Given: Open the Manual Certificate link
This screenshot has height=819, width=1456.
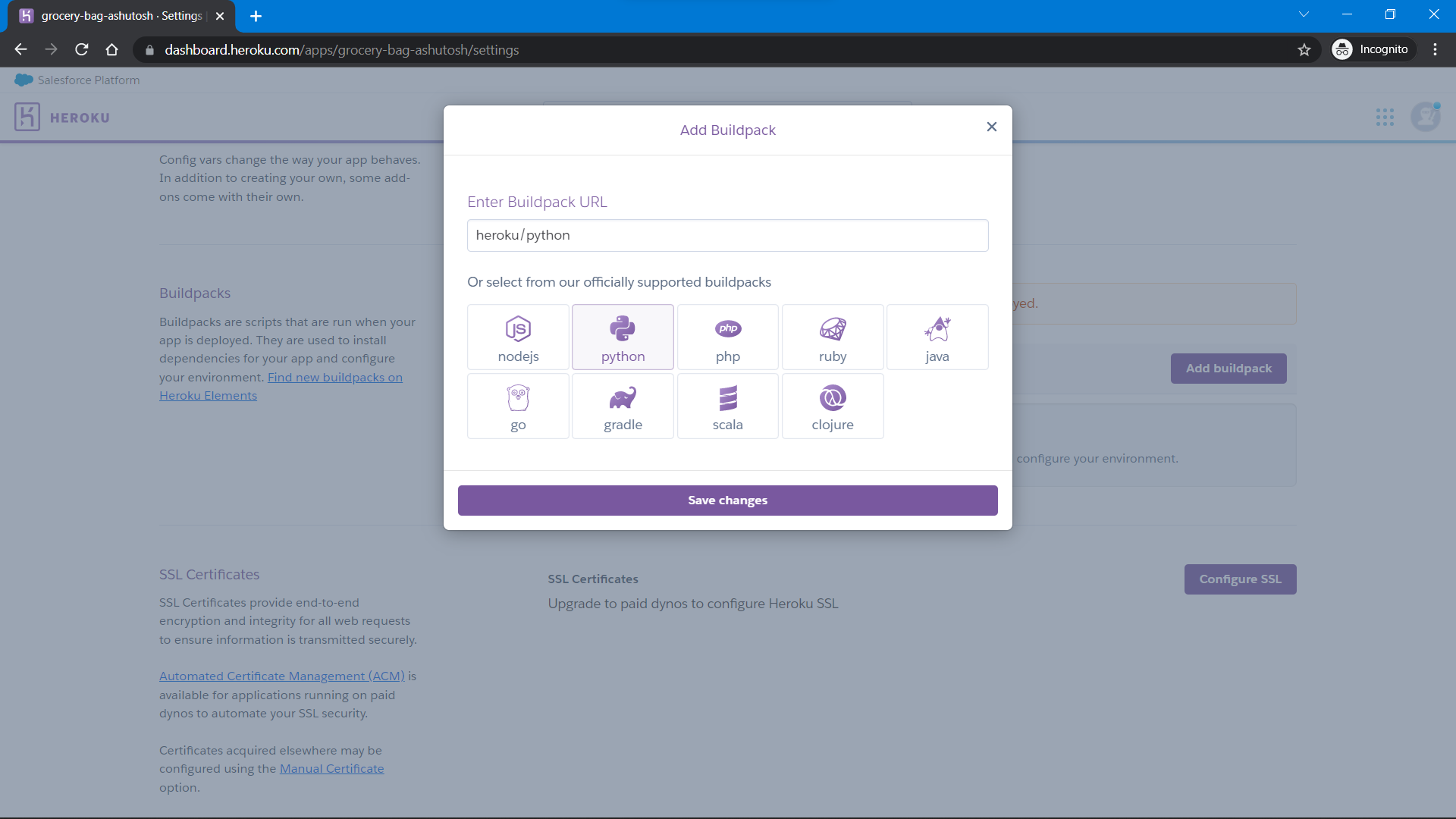Looking at the screenshot, I should point(331,768).
